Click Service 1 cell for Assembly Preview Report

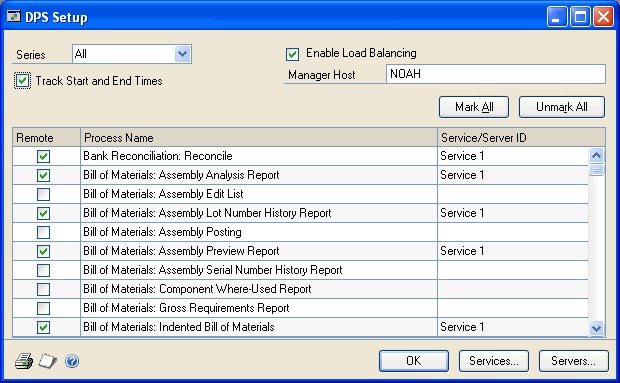point(513,251)
